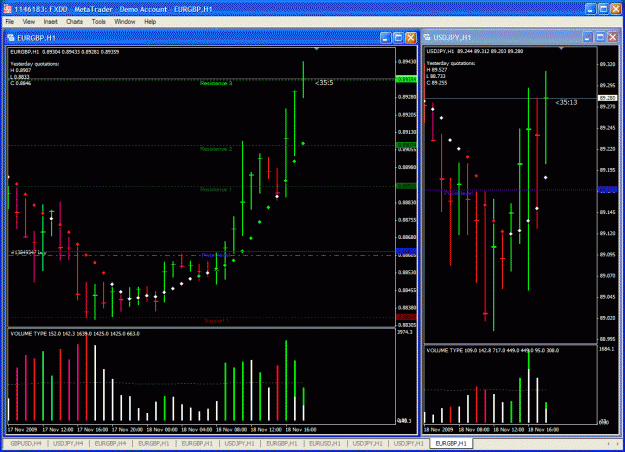Viewport: 625px width, 452px height.
Task: Minimize the EURGBP,H1 chart window
Action: click(x=385, y=38)
